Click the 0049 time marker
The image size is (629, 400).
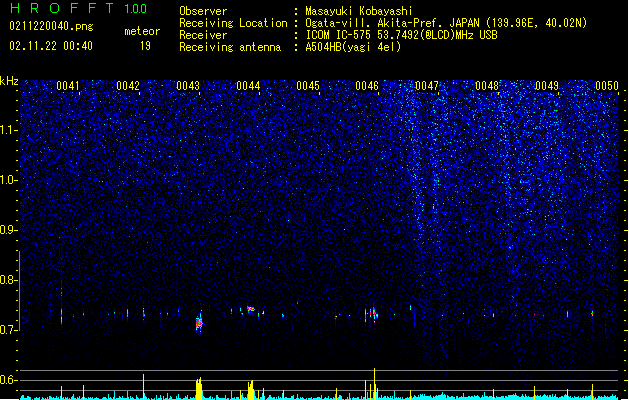(x=547, y=86)
